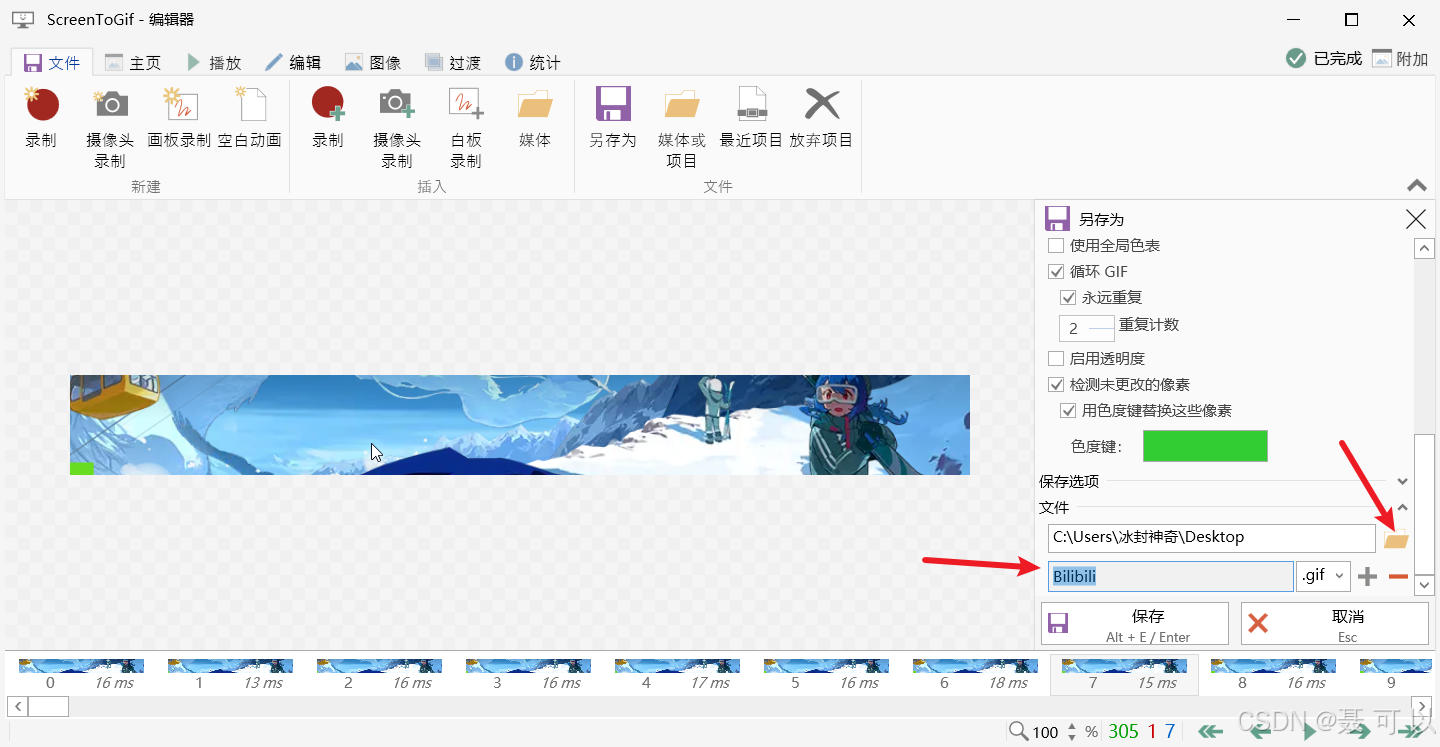1440x747 pixels.
Task: Click the frame strip left scroll arrow
Action: point(16,706)
